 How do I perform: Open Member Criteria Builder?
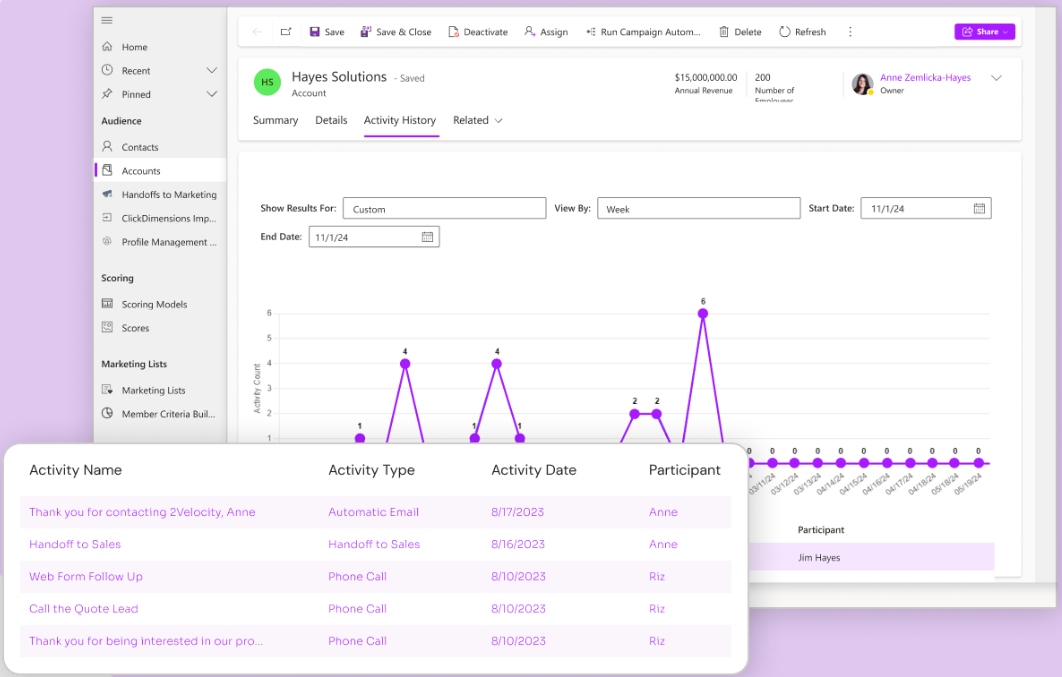pyautogui.click(x=168, y=414)
